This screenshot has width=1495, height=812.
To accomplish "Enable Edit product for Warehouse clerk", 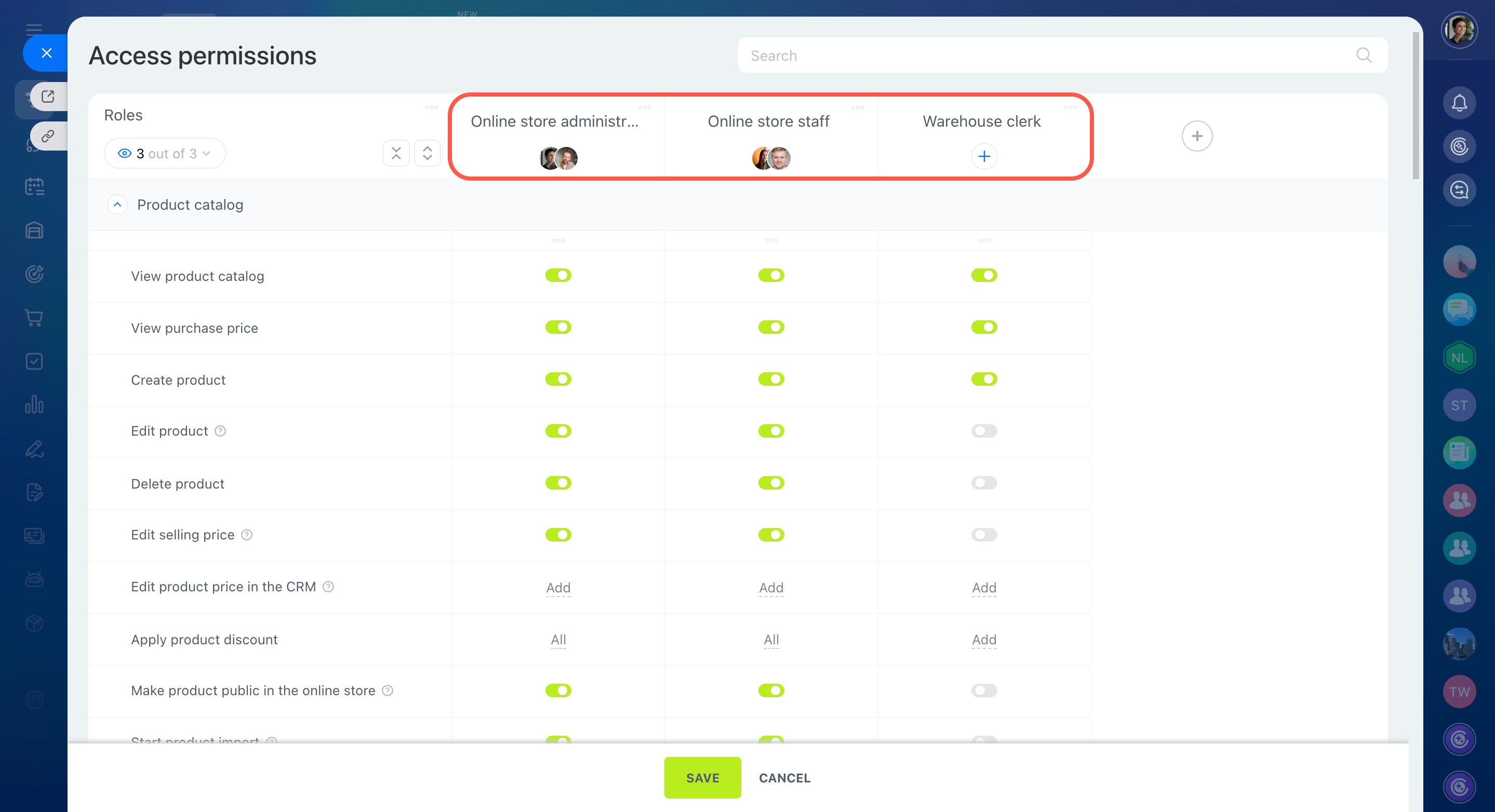I will pos(984,431).
